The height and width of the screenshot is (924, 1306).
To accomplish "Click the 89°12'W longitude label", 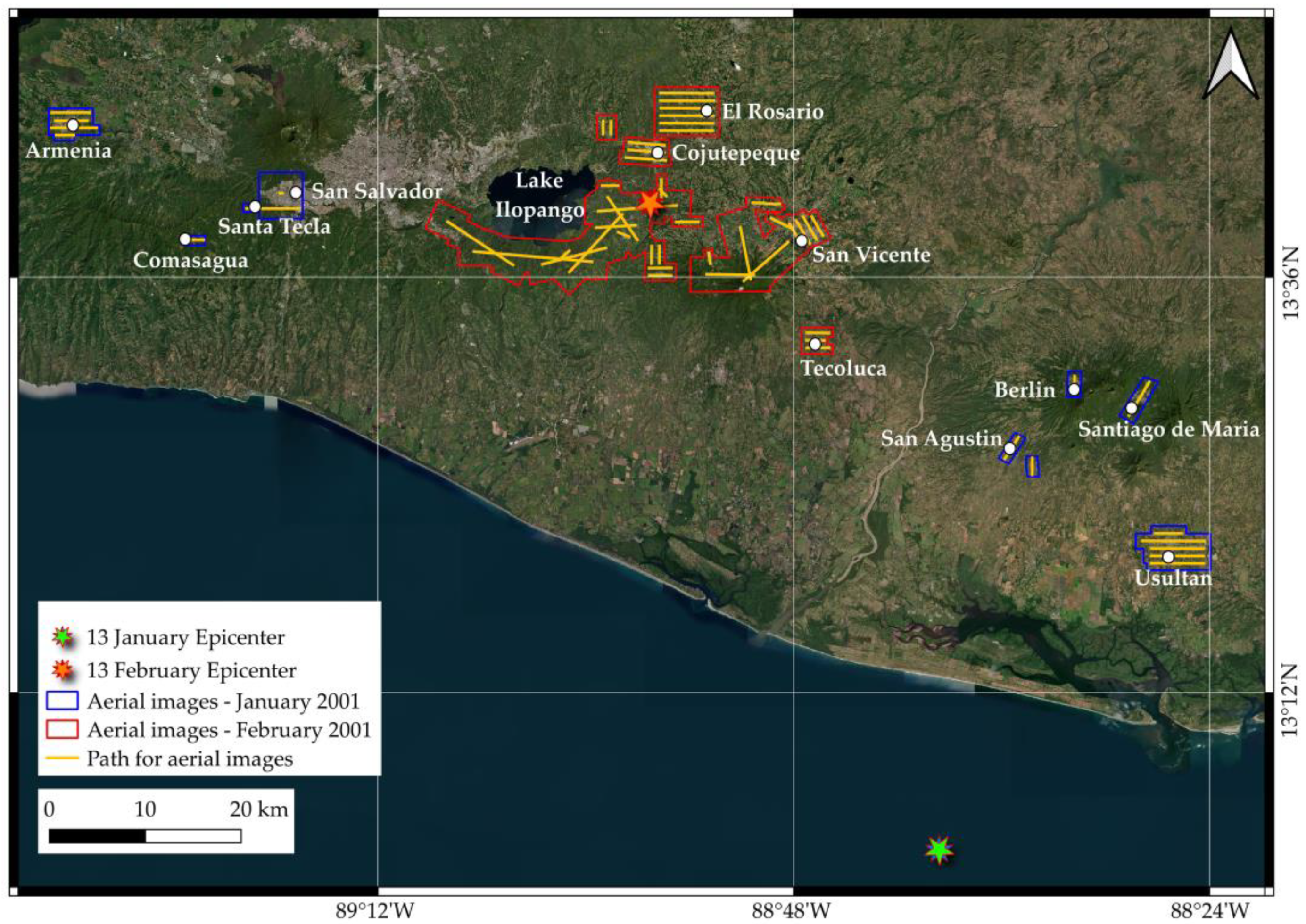I will coord(375,911).
